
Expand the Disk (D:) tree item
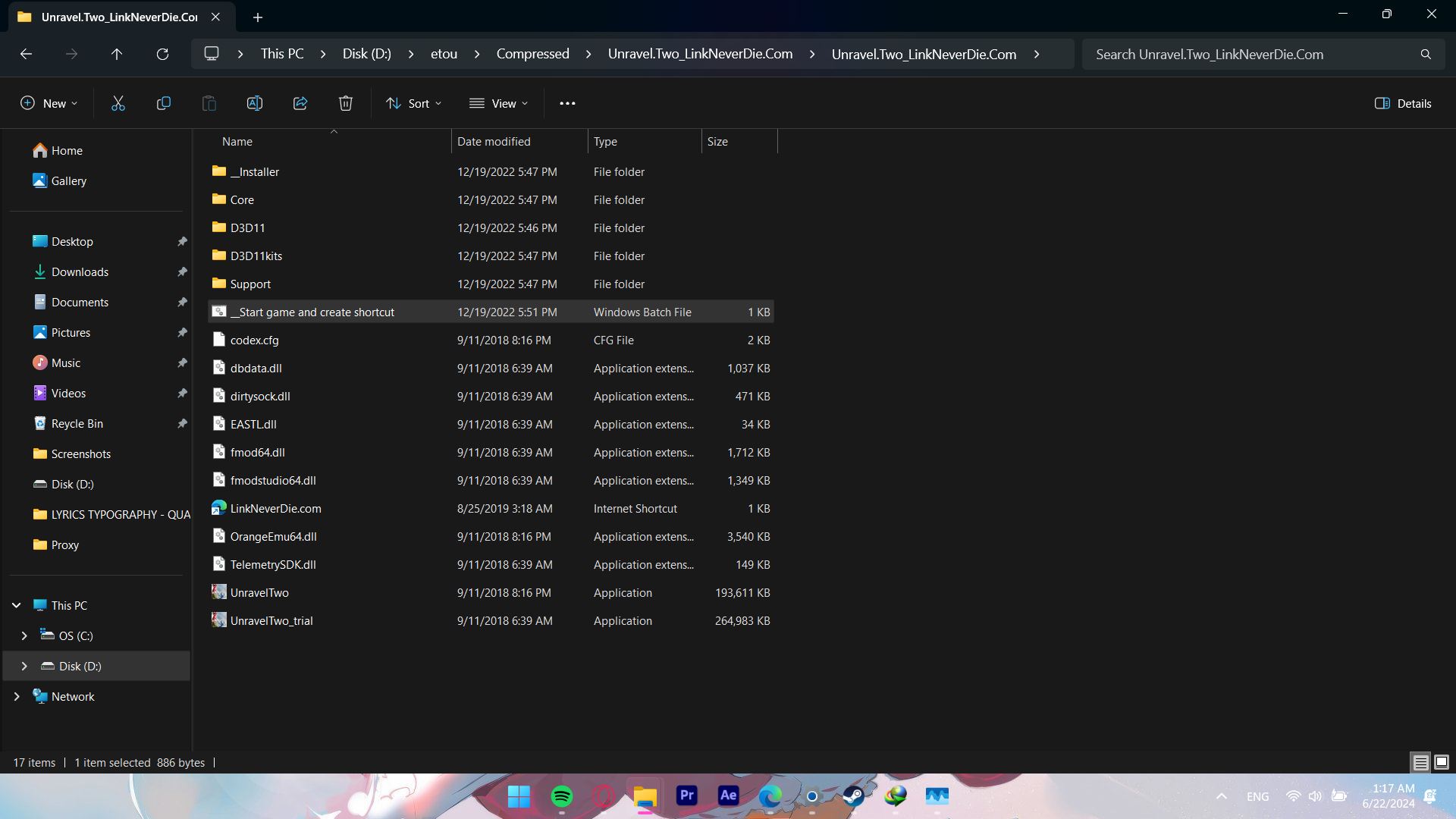(22, 665)
